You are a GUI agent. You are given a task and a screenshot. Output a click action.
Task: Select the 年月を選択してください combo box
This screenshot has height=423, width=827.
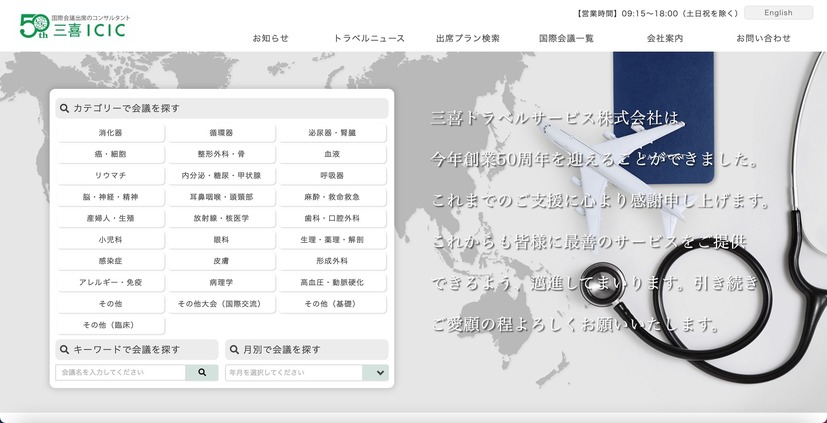(x=294, y=373)
